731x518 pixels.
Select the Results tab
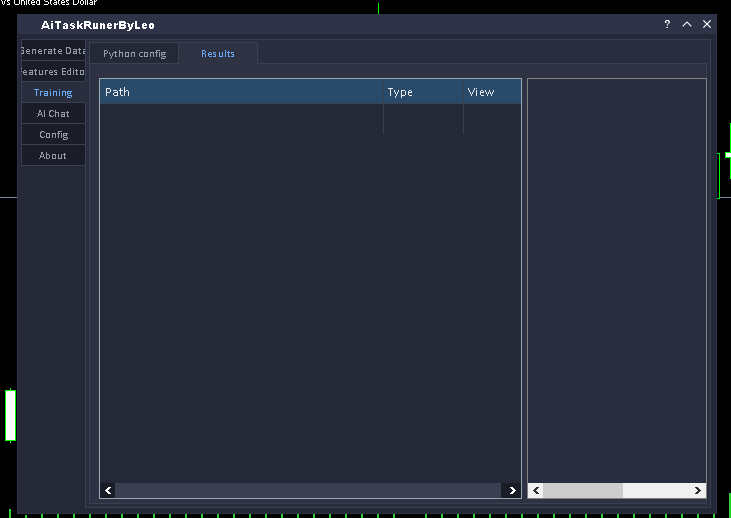pos(218,53)
